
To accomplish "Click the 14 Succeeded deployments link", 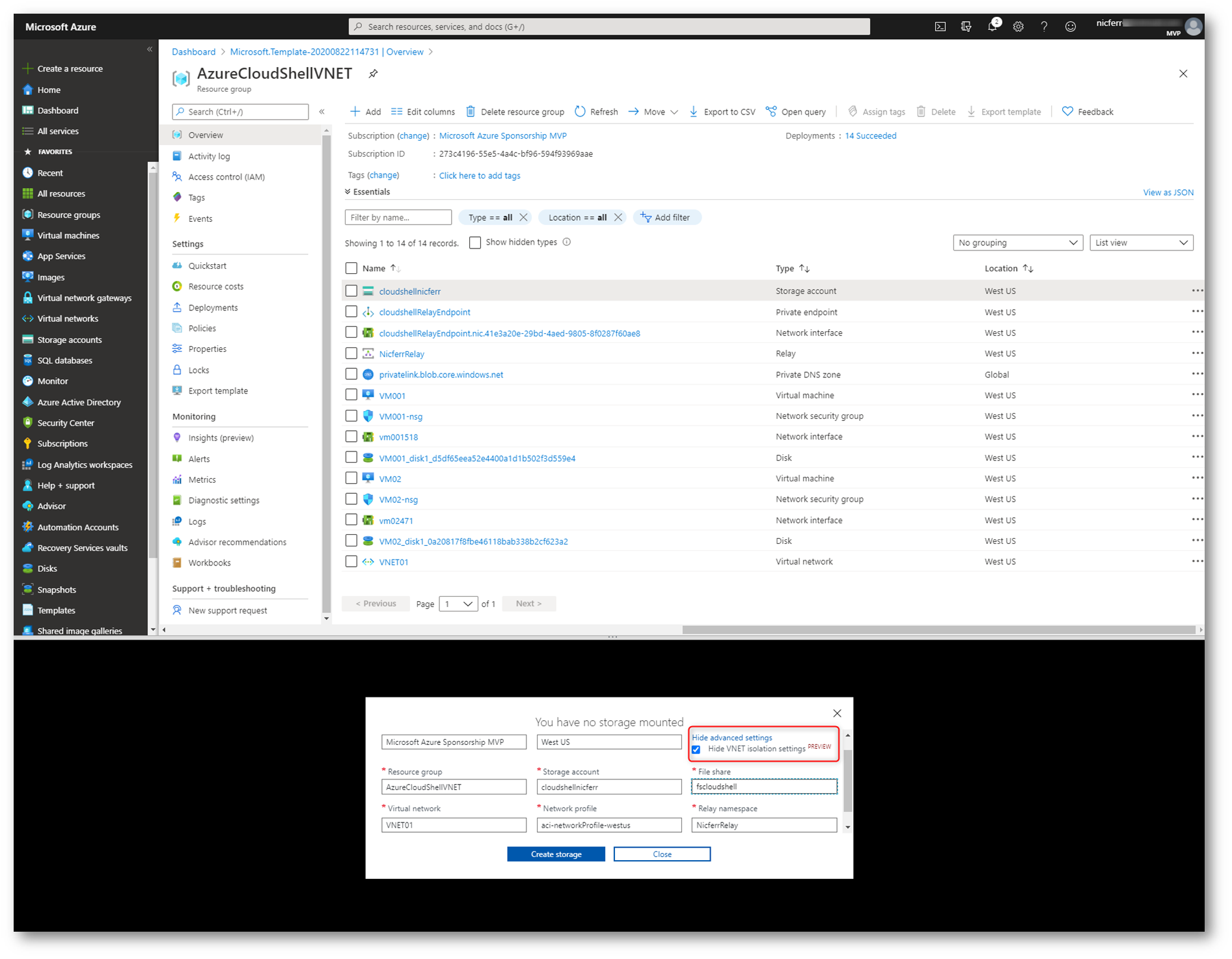I will [x=870, y=136].
